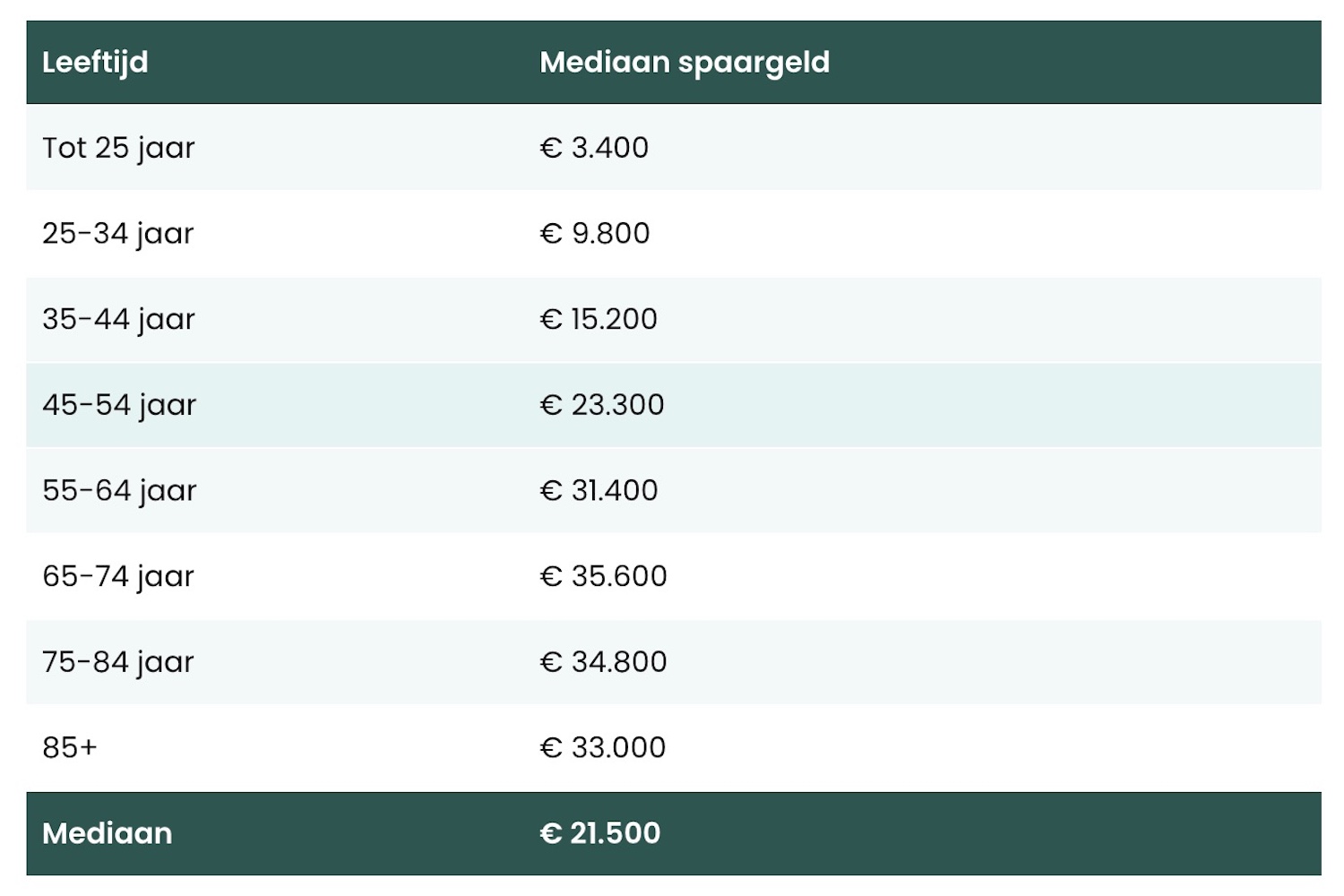Select the € 31.400 savings value

(599, 491)
